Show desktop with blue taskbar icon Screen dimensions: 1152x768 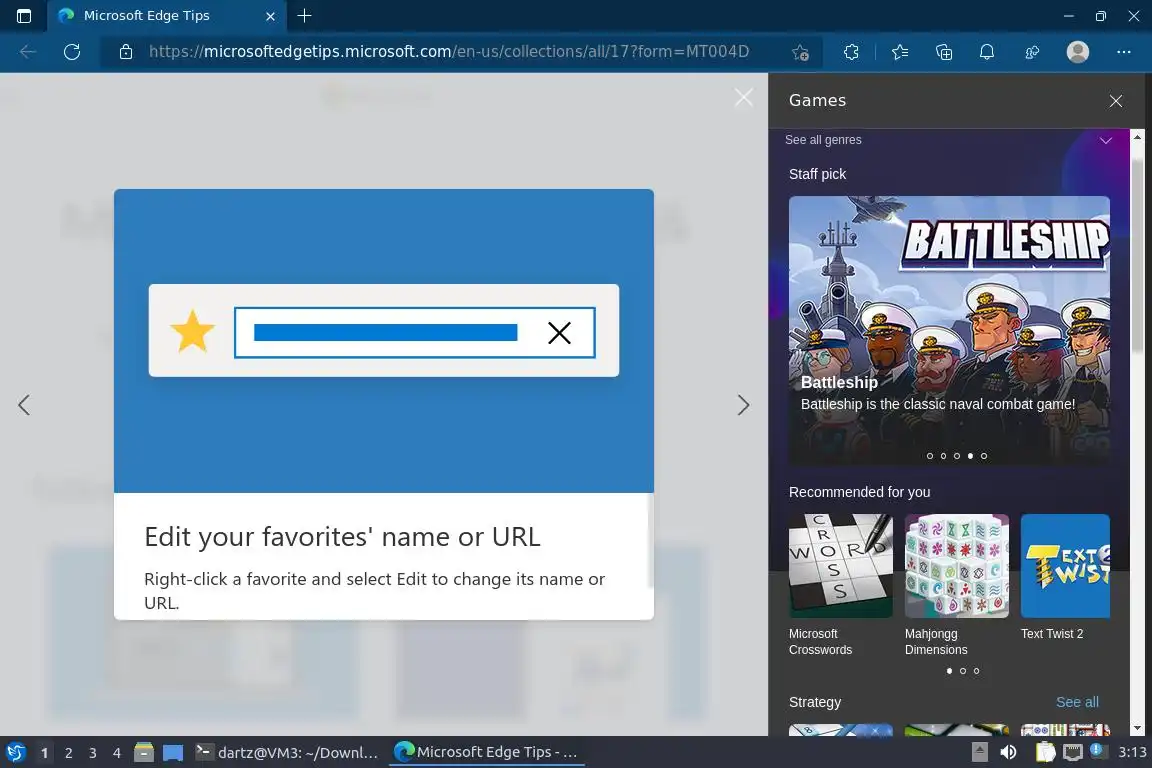click(x=173, y=753)
